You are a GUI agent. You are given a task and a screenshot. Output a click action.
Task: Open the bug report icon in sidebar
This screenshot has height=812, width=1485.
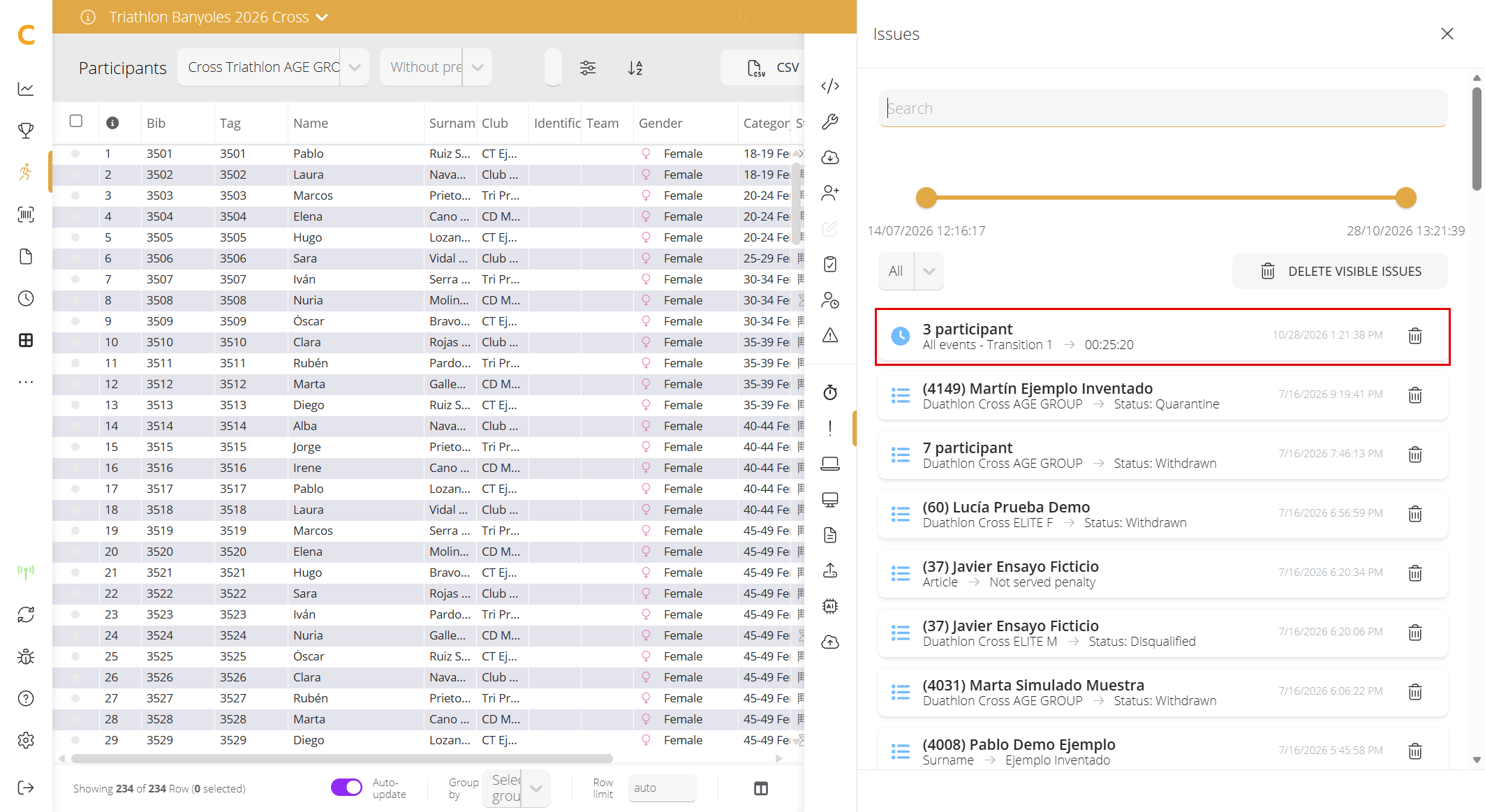[x=26, y=656]
